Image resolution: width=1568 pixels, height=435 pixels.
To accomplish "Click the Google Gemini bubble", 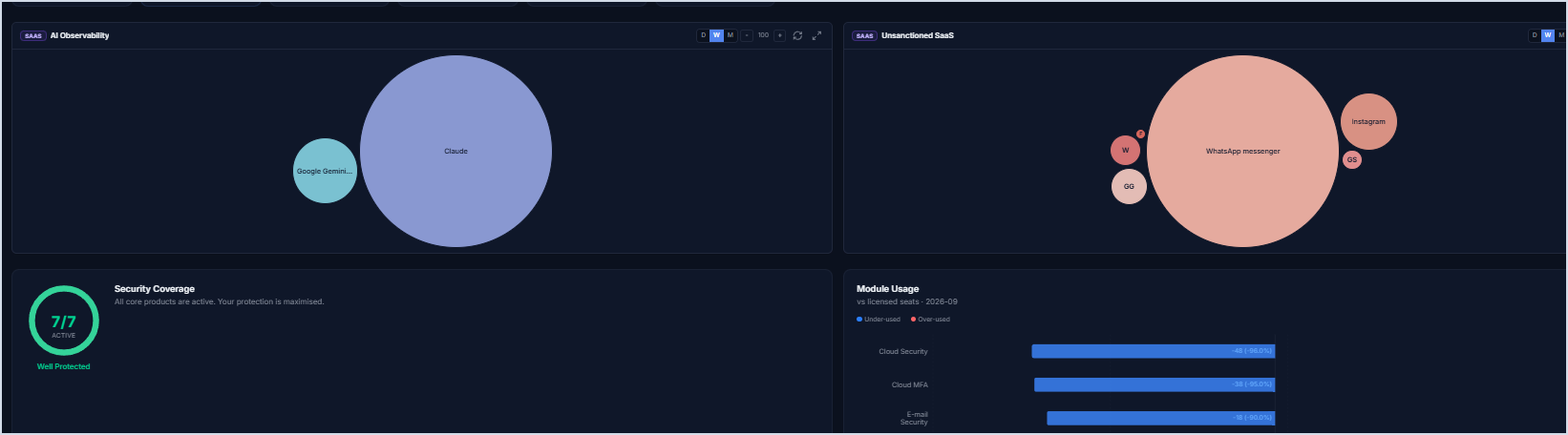I will [325, 171].
